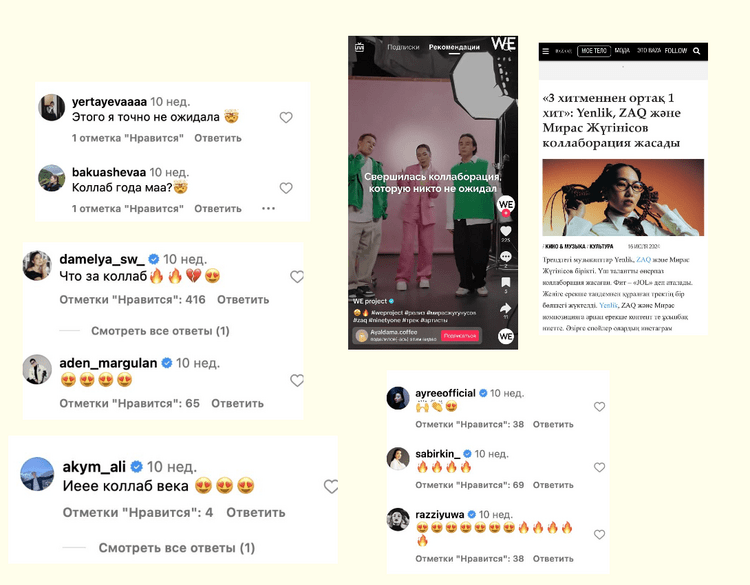
Task: Click the search magnifier on article header
Action: pyautogui.click(x=696, y=51)
